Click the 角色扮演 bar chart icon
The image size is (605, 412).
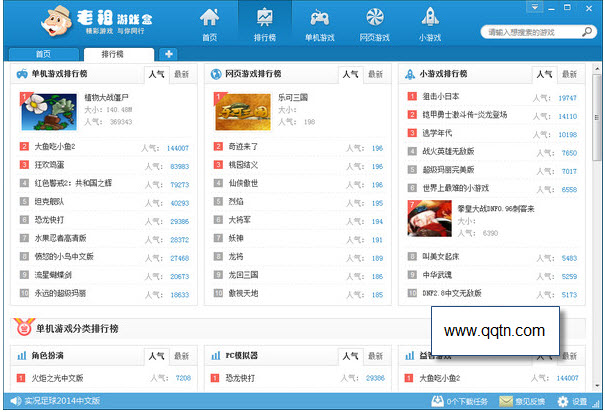click(22, 356)
